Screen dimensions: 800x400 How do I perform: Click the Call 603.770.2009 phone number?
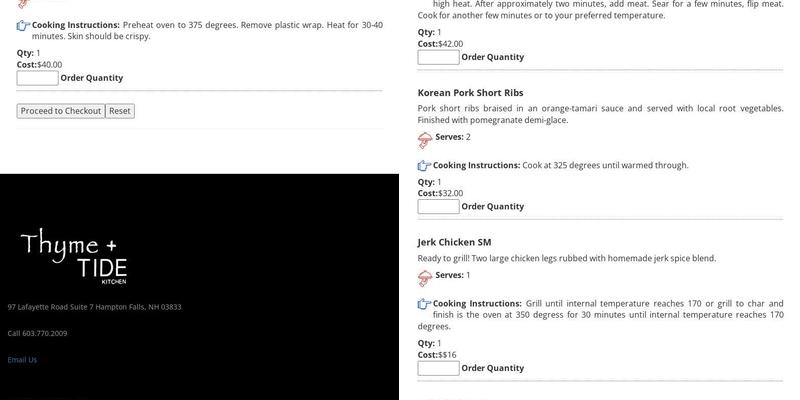pyautogui.click(x=38, y=333)
